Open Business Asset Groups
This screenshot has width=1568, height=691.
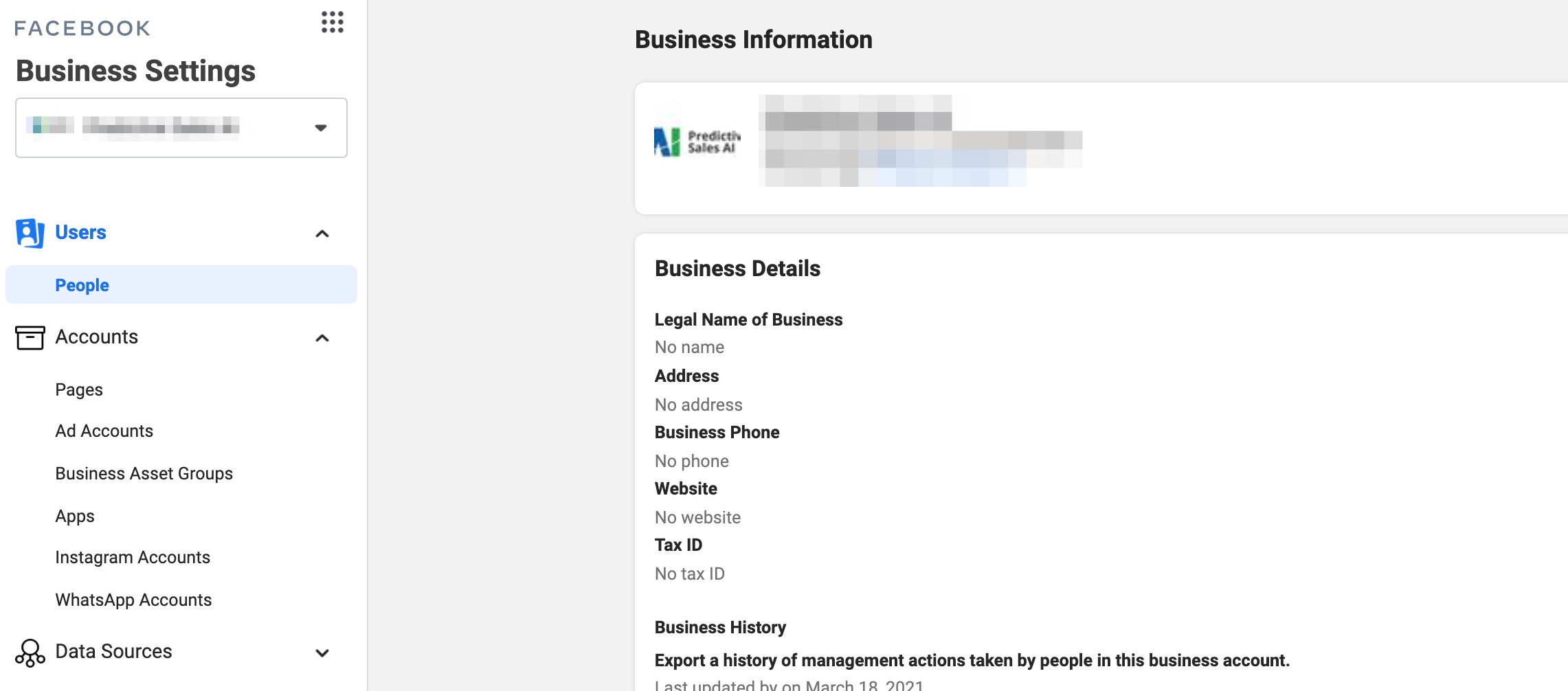[x=144, y=473]
